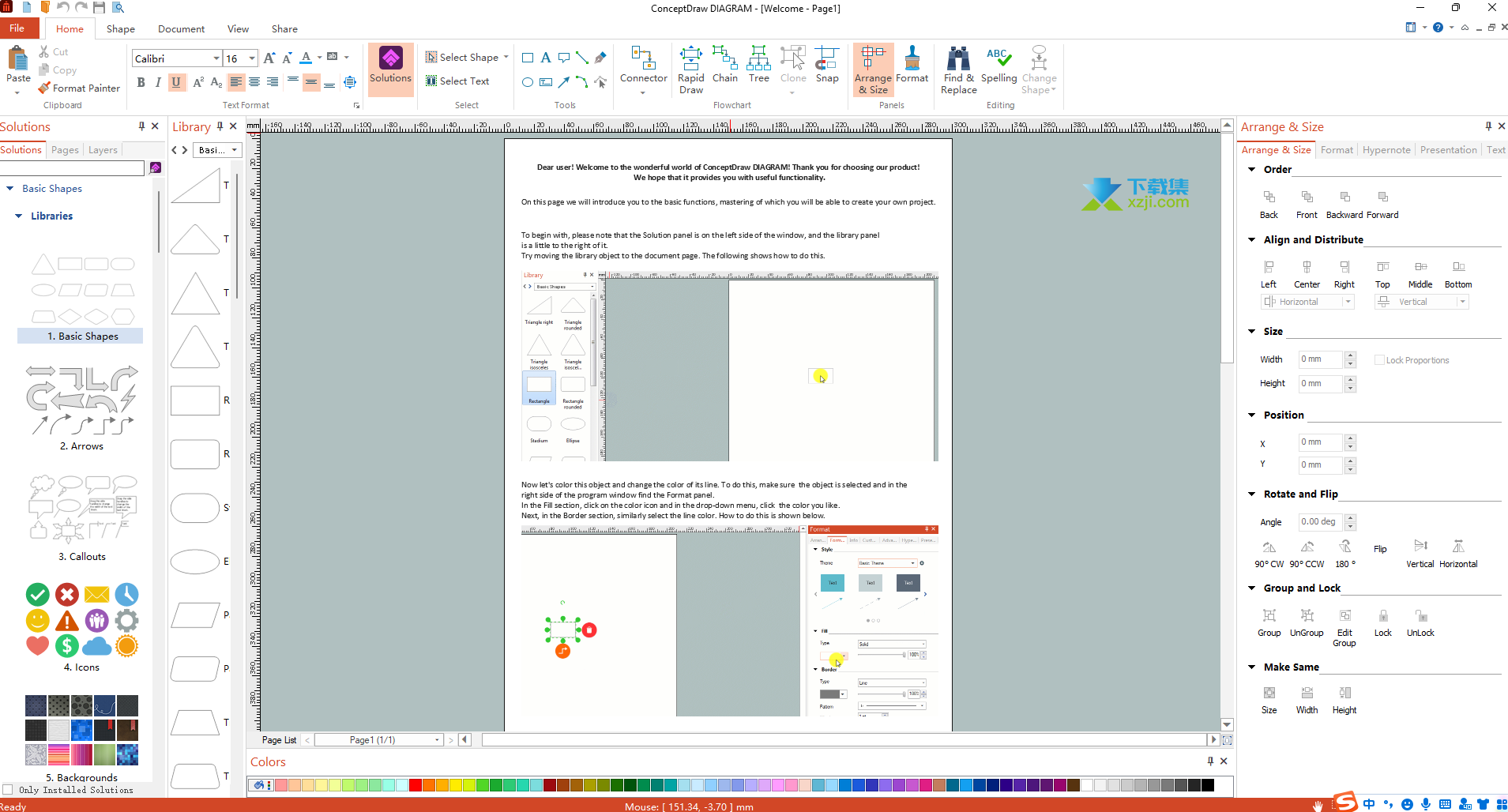
Task: Pick the orange color swatch
Action: click(x=429, y=785)
